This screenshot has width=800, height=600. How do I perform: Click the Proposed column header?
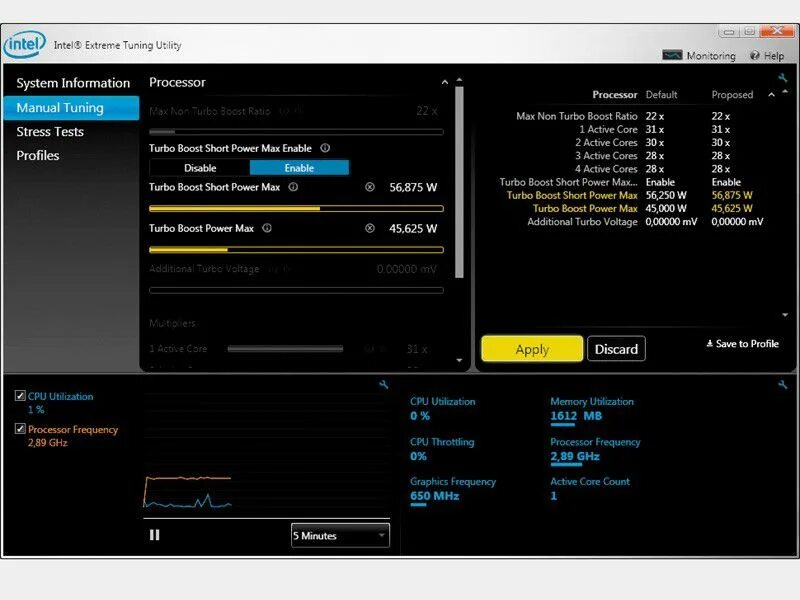[732, 95]
